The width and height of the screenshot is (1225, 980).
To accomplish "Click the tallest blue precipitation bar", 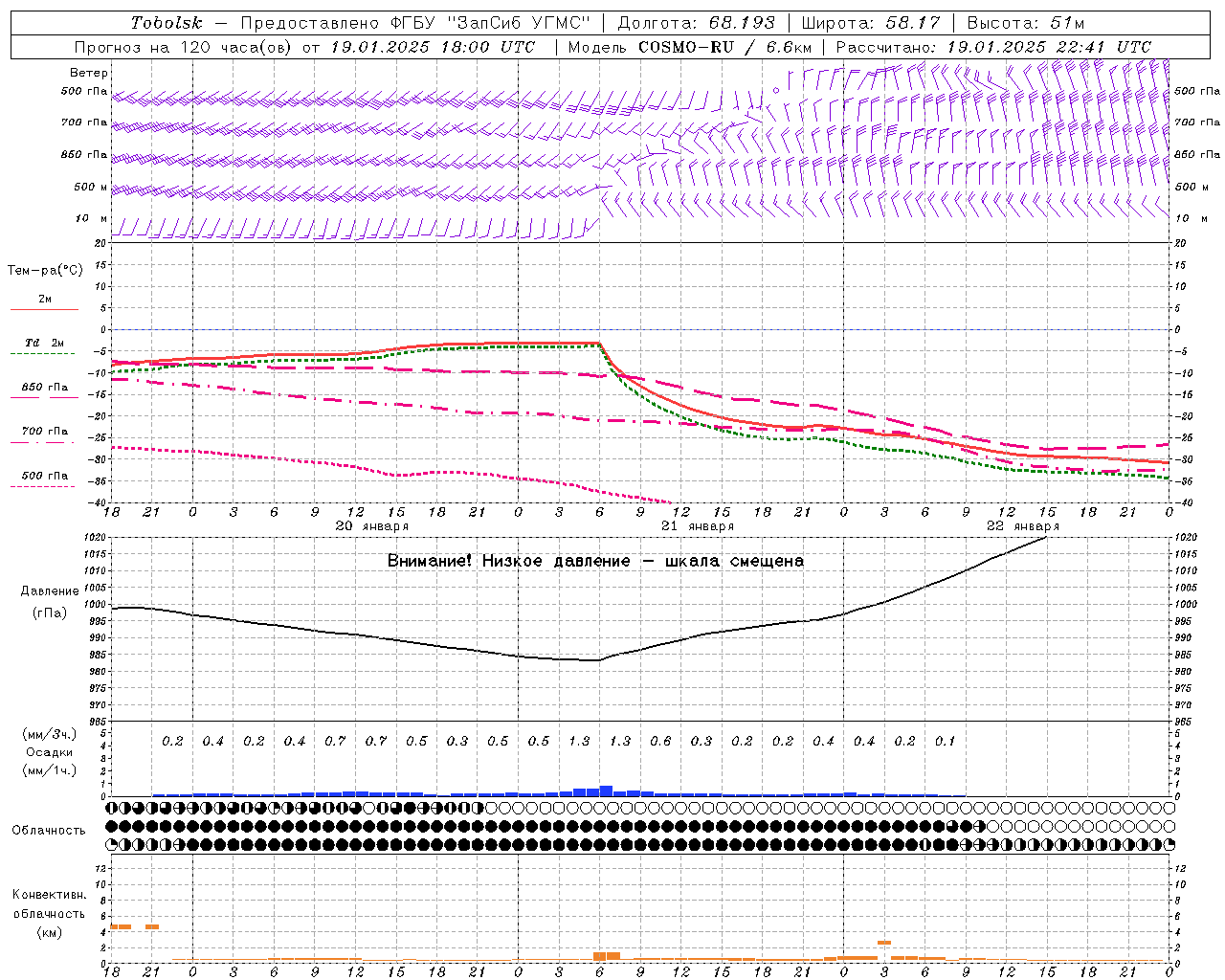I will 606,791.
